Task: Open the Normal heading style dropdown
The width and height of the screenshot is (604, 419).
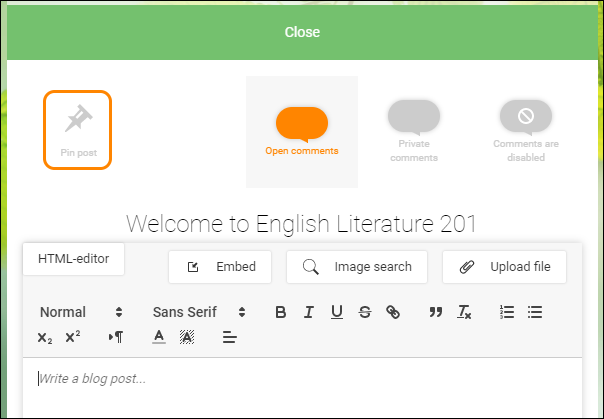Action: coord(81,312)
